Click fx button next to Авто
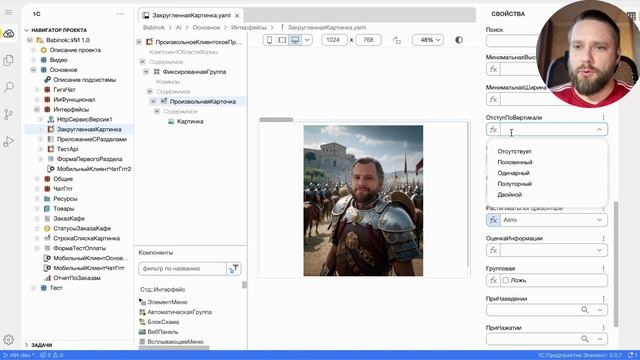 (493, 220)
